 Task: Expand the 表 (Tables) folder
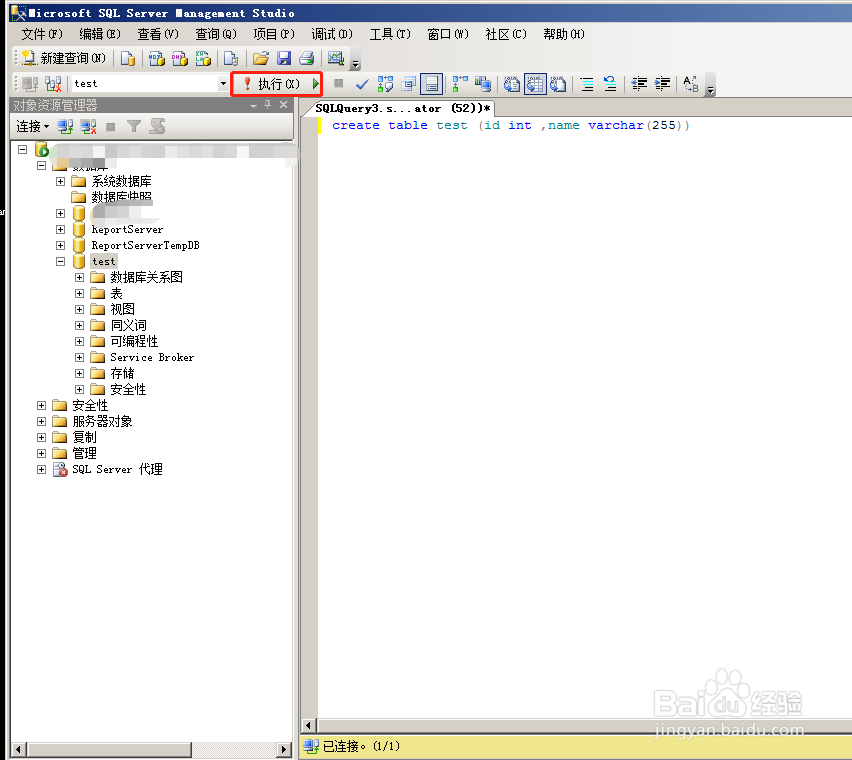pyautogui.click(x=79, y=293)
